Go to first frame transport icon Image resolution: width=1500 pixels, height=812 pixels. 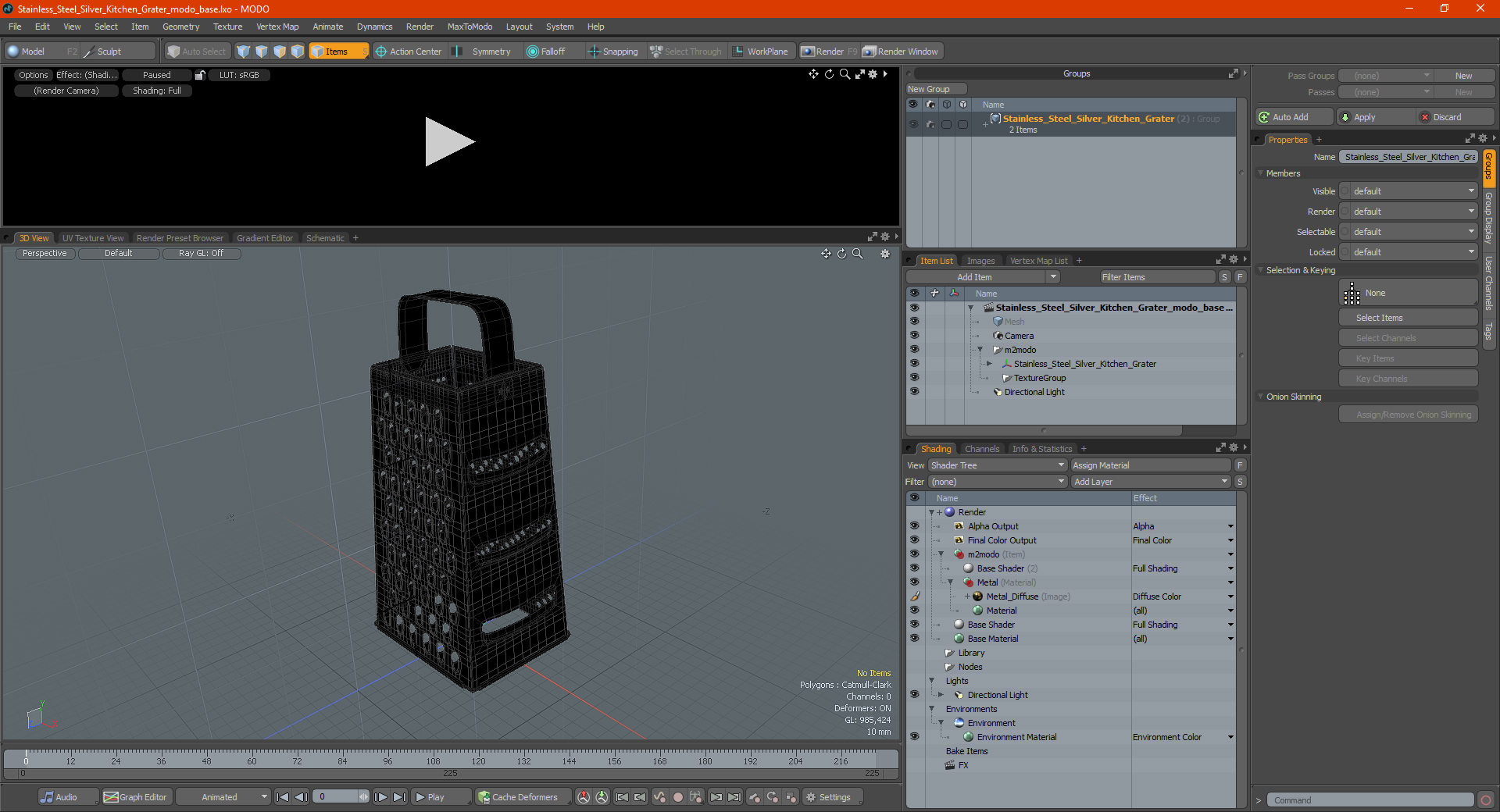coord(283,797)
